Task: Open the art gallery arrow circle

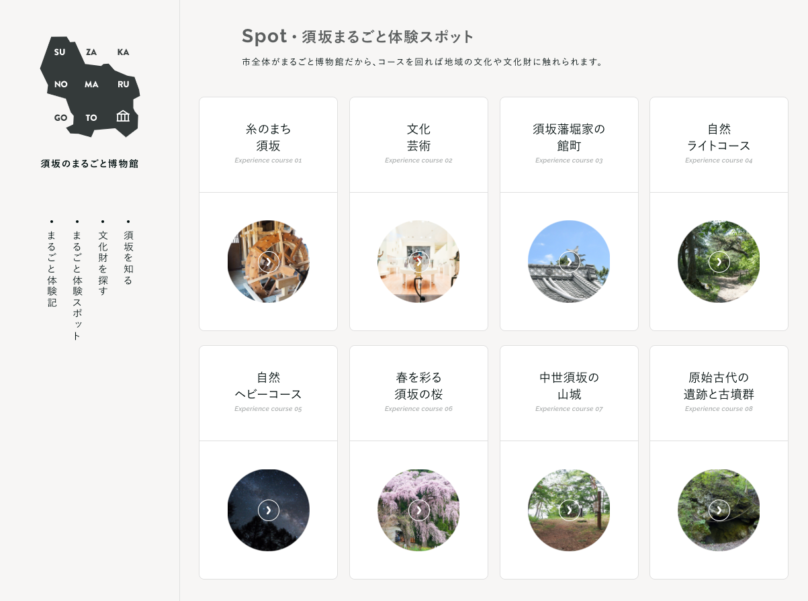Action: pyautogui.click(x=418, y=261)
